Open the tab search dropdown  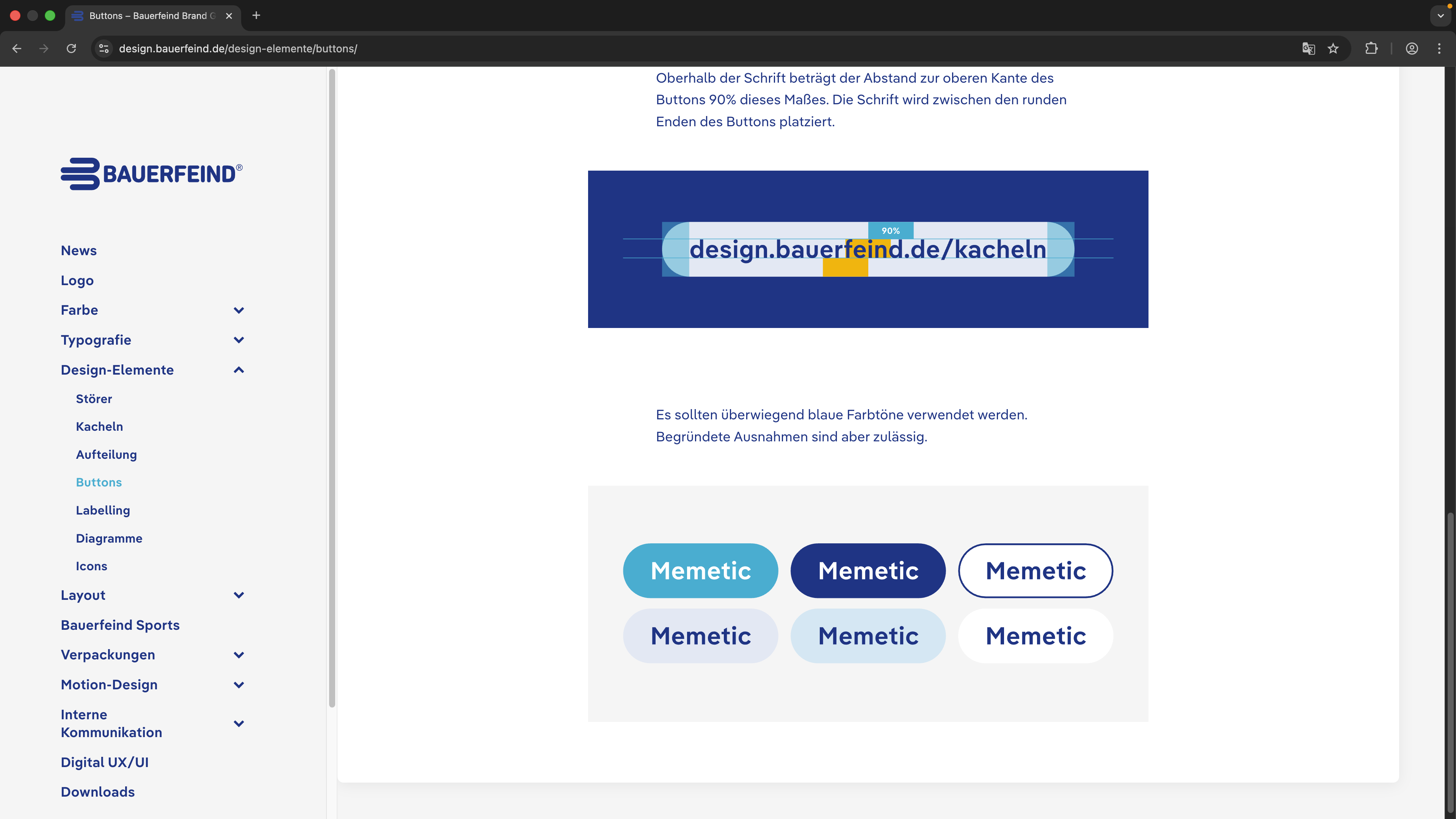click(1440, 16)
